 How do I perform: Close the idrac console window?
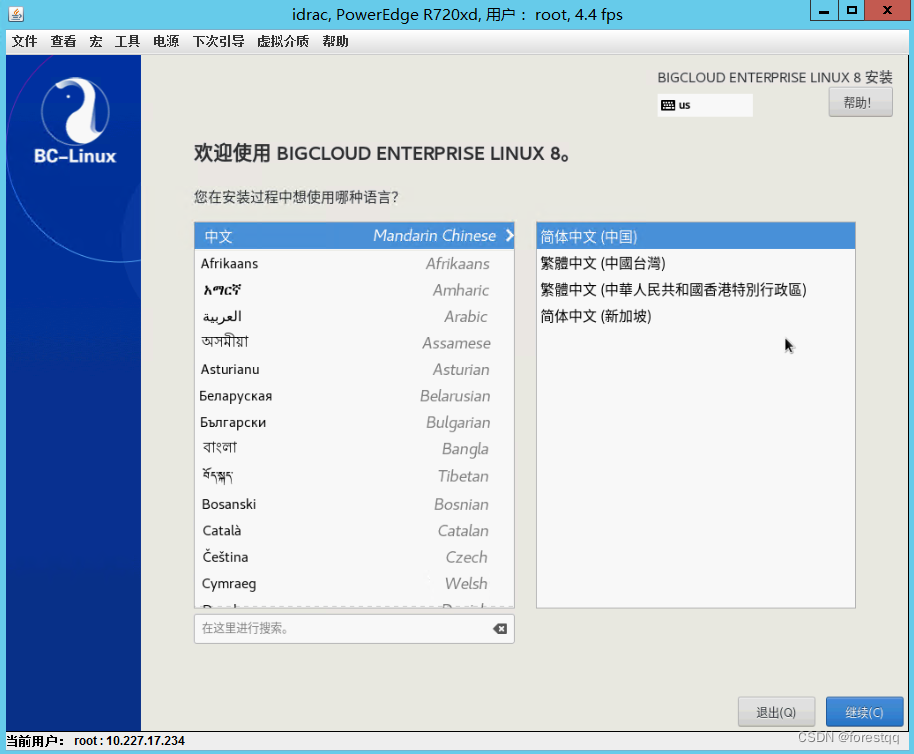(887, 10)
